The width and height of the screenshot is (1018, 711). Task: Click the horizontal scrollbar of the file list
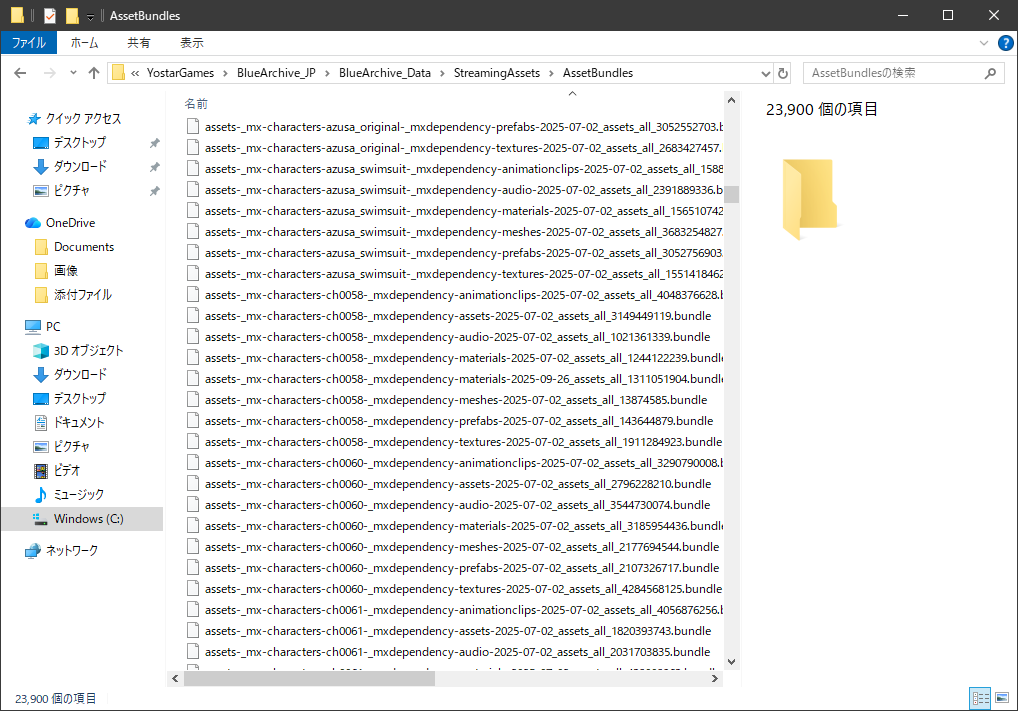310,678
